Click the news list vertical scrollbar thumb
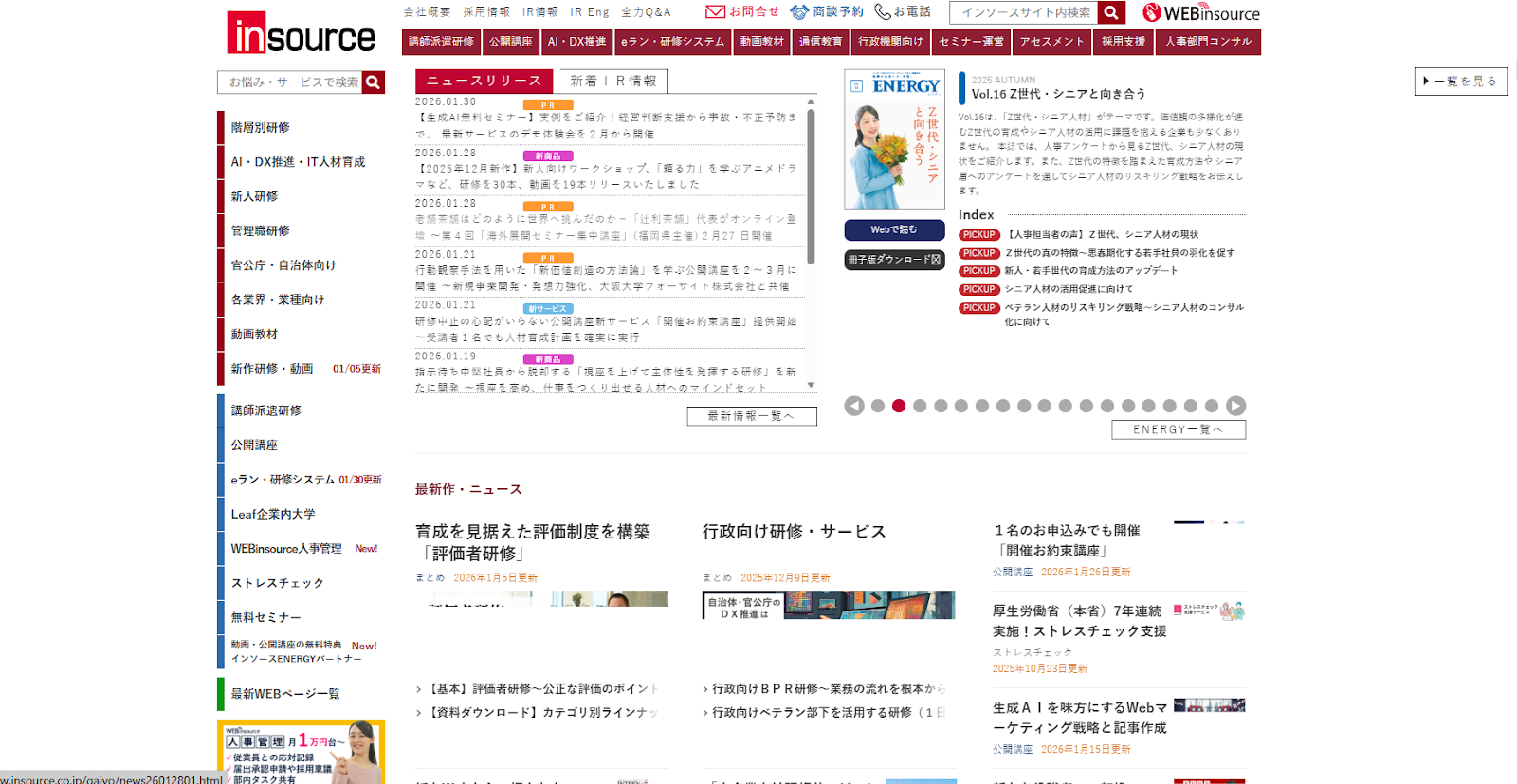1517x784 pixels. (811, 187)
